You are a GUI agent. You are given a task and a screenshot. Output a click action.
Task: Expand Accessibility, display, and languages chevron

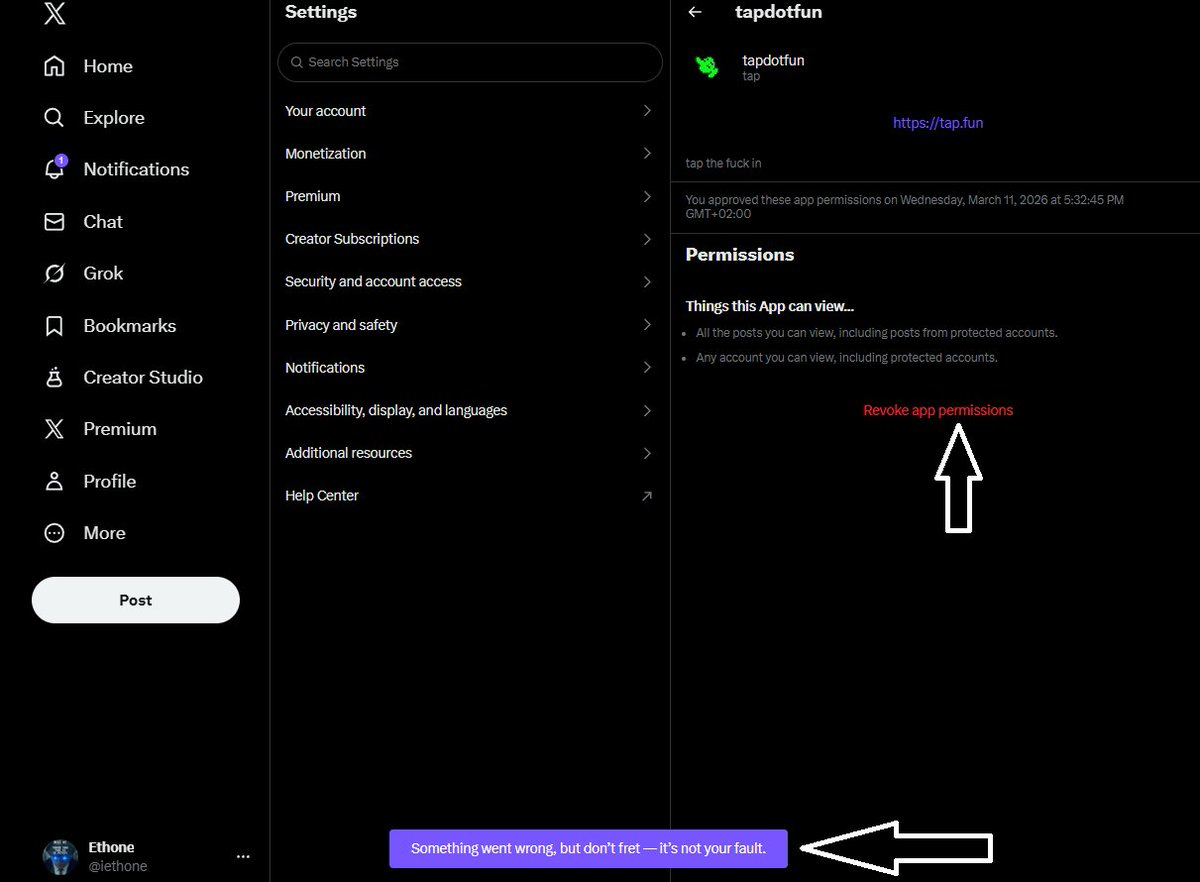pyautogui.click(x=647, y=411)
